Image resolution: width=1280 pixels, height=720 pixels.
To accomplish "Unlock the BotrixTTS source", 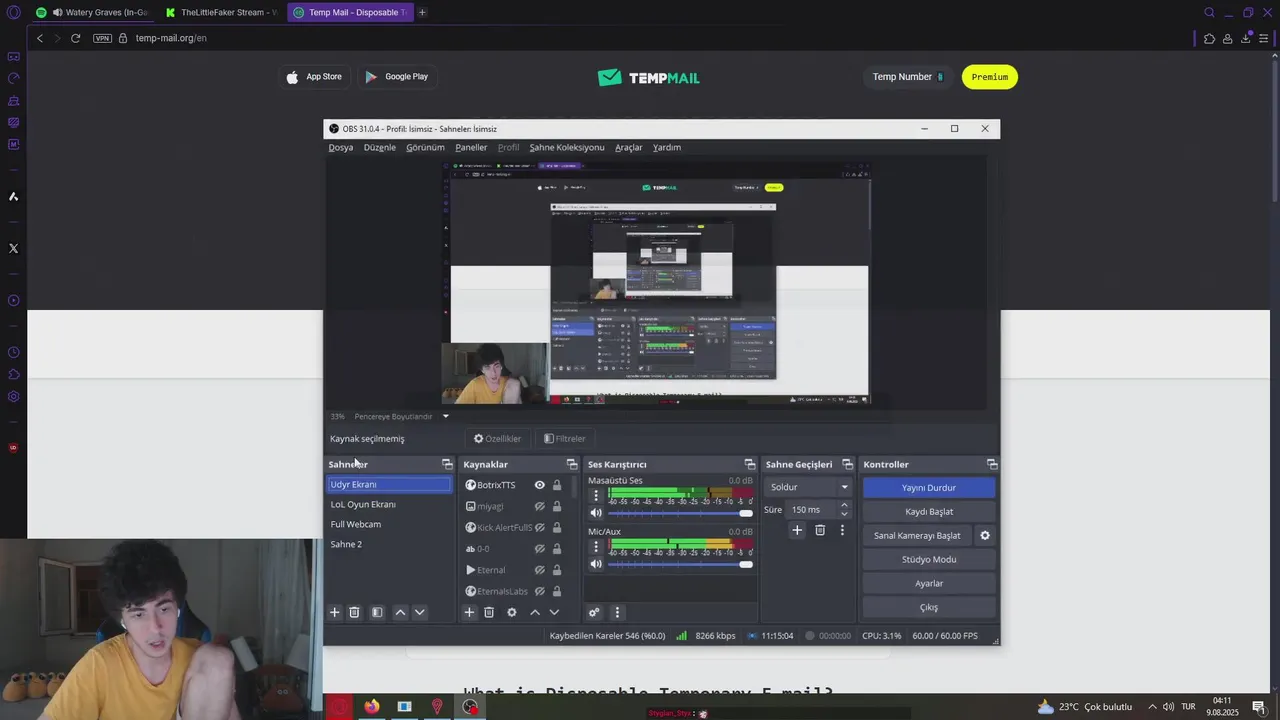I will (557, 485).
